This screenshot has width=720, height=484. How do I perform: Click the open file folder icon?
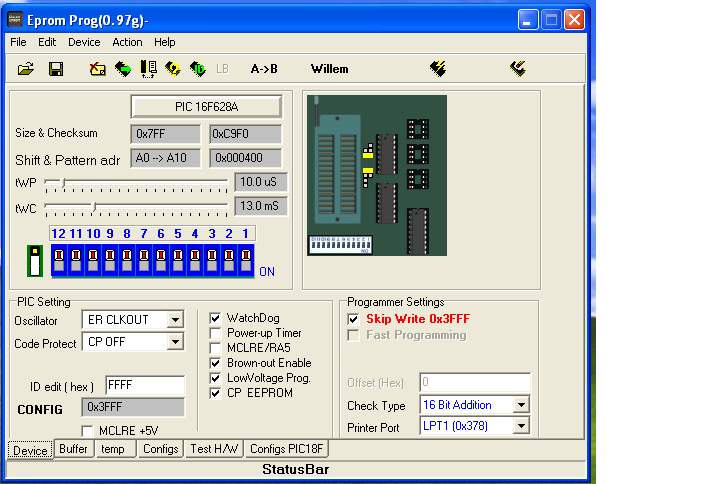point(26,69)
